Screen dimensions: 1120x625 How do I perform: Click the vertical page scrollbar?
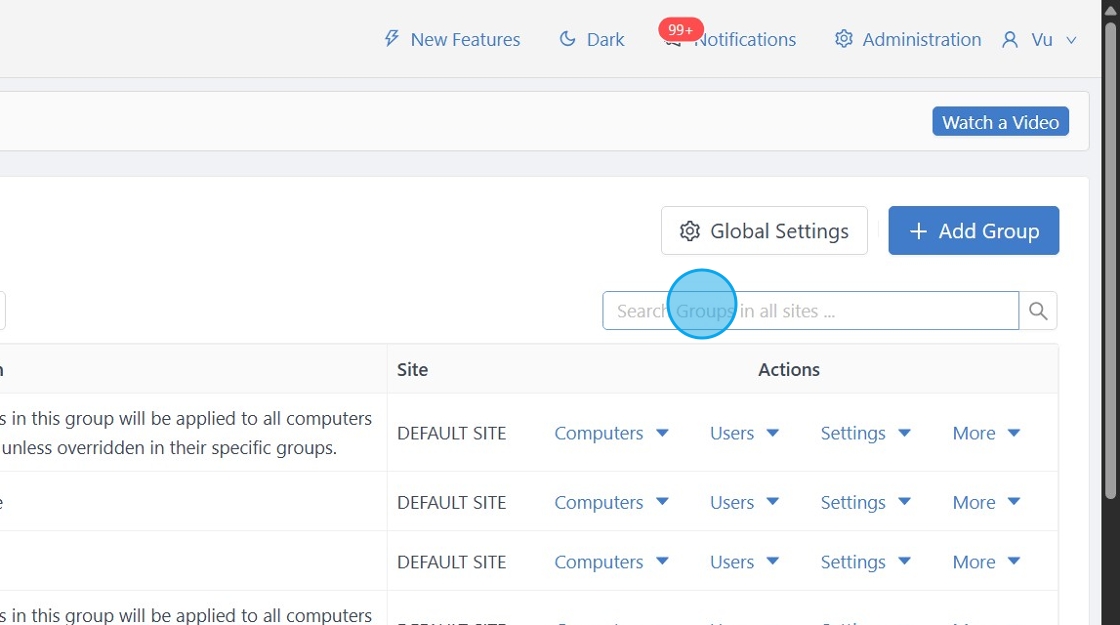[x=1111, y=261]
